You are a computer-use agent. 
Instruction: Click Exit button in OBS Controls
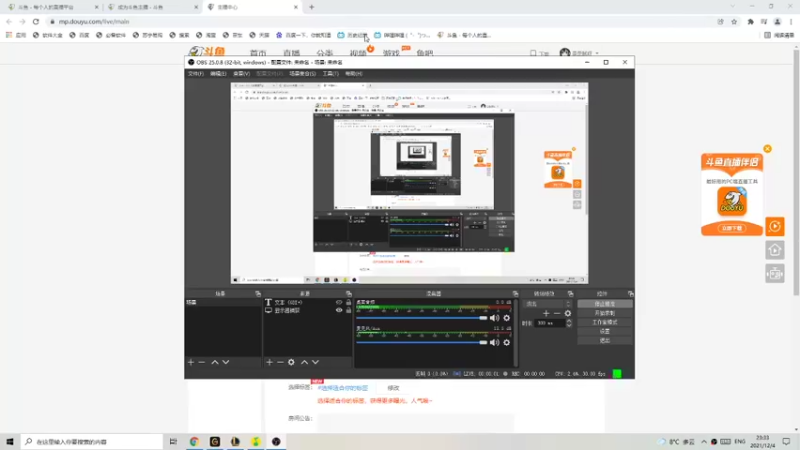coord(605,340)
